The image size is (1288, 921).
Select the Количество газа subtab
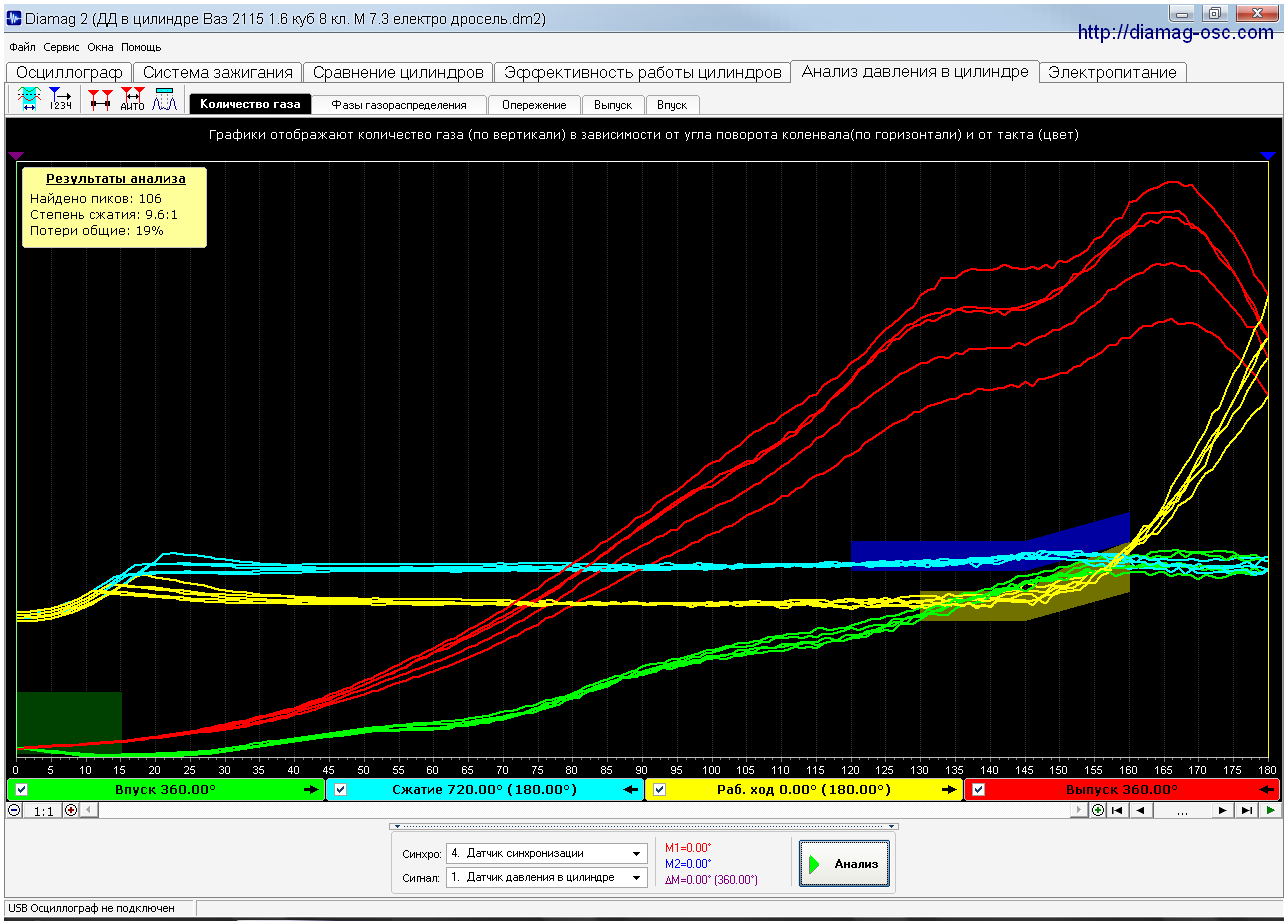250,105
